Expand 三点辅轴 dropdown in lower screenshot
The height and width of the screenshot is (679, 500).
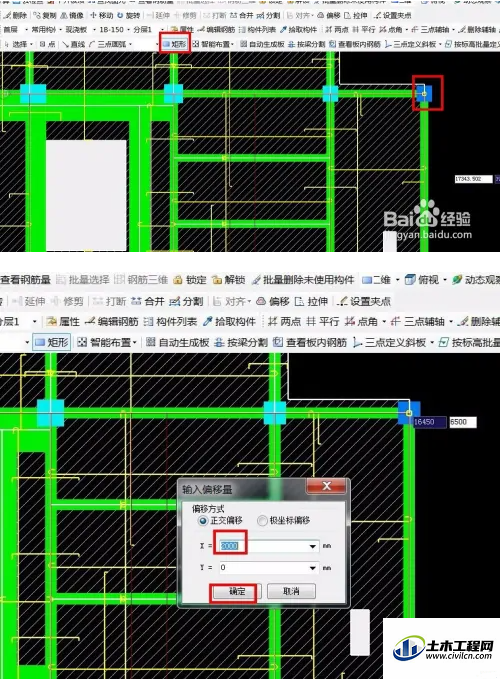[451, 322]
